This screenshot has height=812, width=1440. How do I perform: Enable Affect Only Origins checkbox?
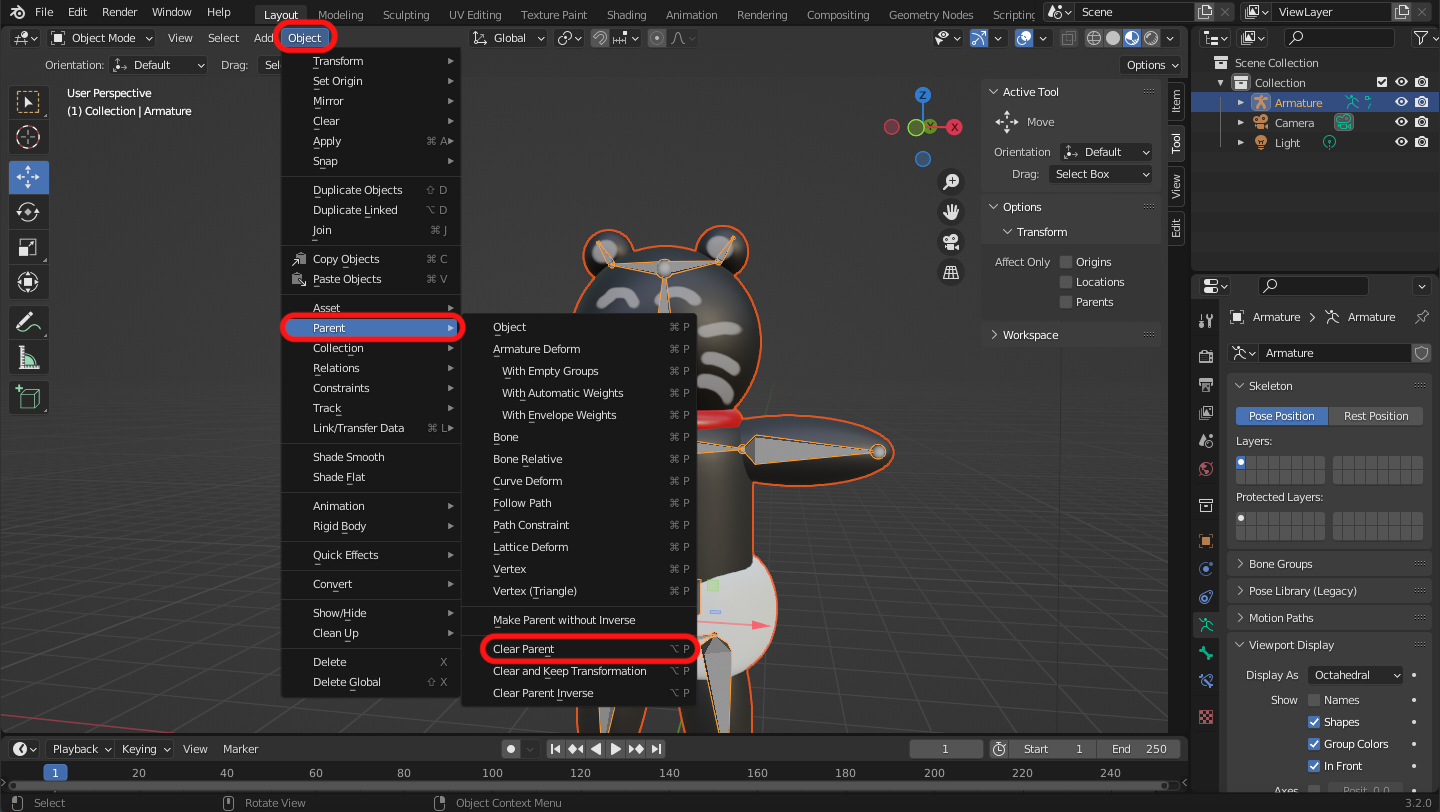click(x=1066, y=262)
